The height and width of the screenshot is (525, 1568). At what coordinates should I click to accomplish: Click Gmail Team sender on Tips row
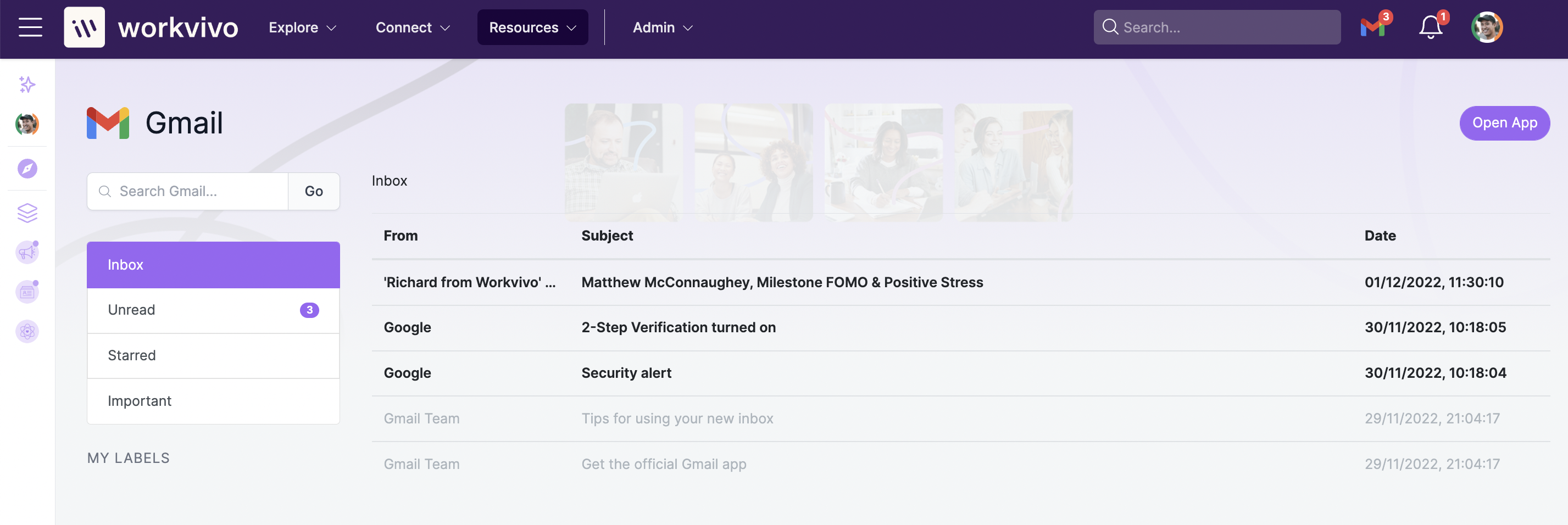tap(421, 419)
